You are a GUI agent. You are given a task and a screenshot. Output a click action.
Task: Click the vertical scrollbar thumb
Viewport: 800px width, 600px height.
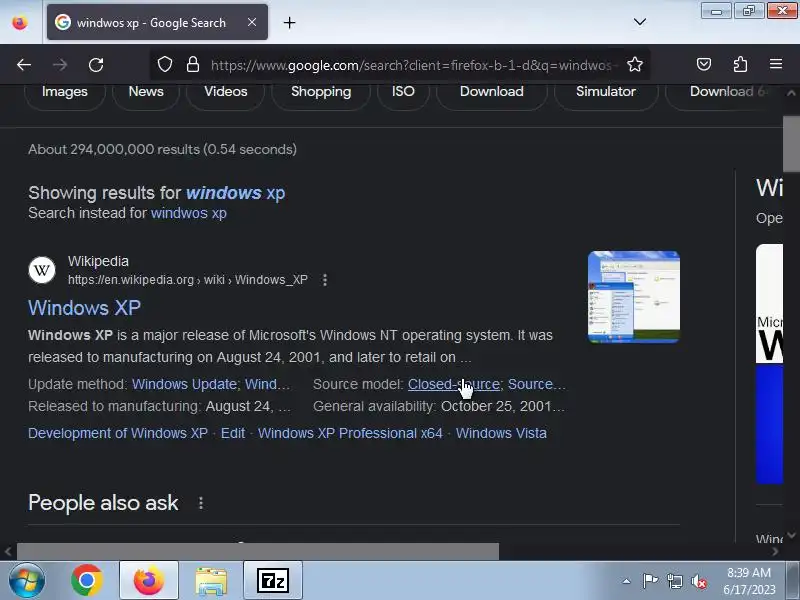(x=791, y=144)
